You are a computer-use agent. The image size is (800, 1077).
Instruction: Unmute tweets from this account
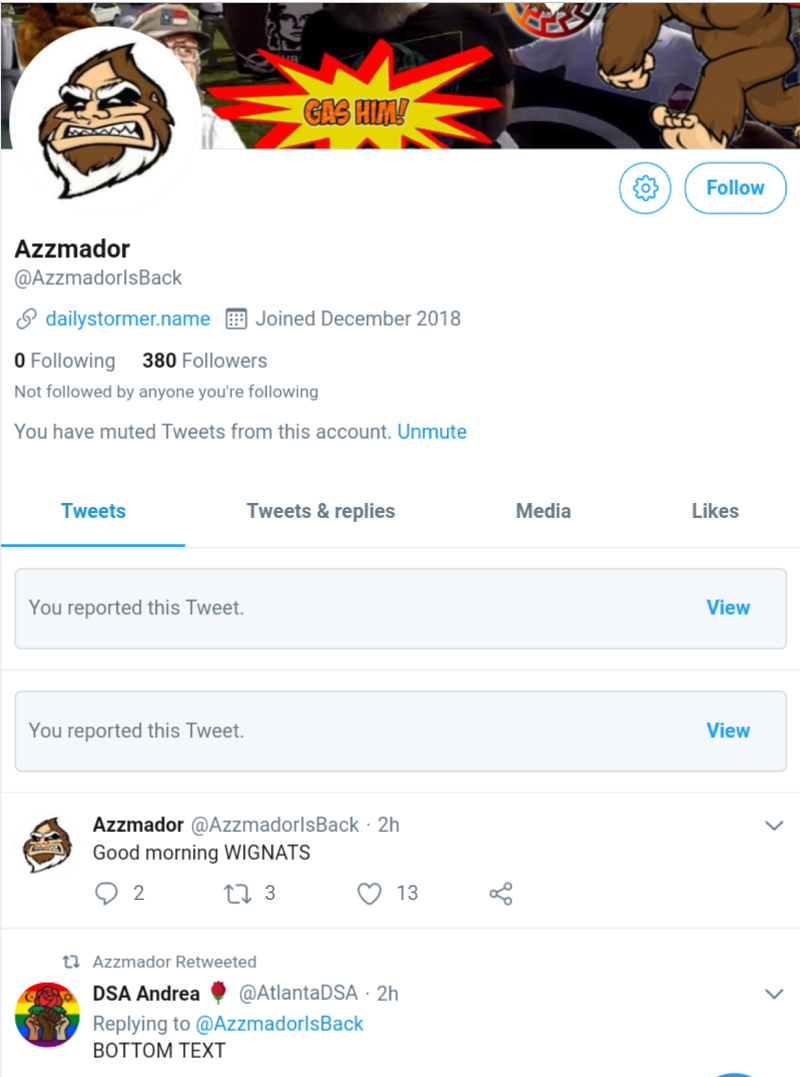pyautogui.click(x=432, y=432)
